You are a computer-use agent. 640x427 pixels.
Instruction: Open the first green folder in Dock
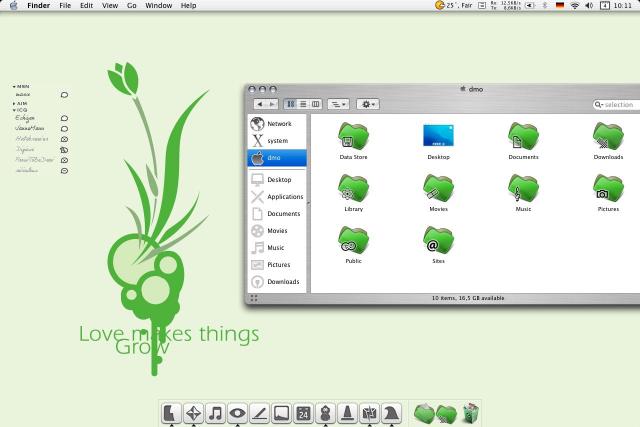pyautogui.click(x=424, y=413)
